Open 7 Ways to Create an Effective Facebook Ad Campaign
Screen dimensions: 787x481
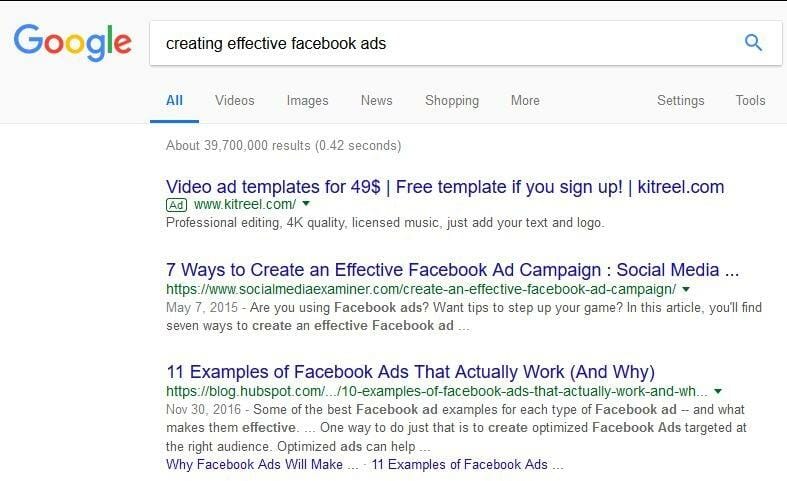pos(452,270)
